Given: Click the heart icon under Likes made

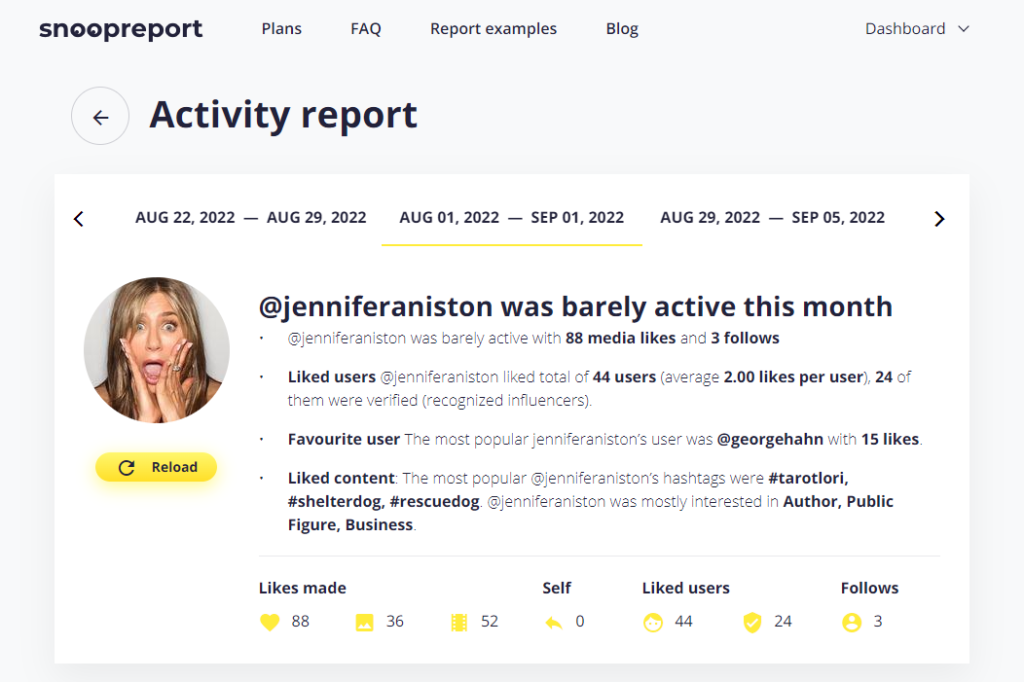Looking at the screenshot, I should pos(270,622).
